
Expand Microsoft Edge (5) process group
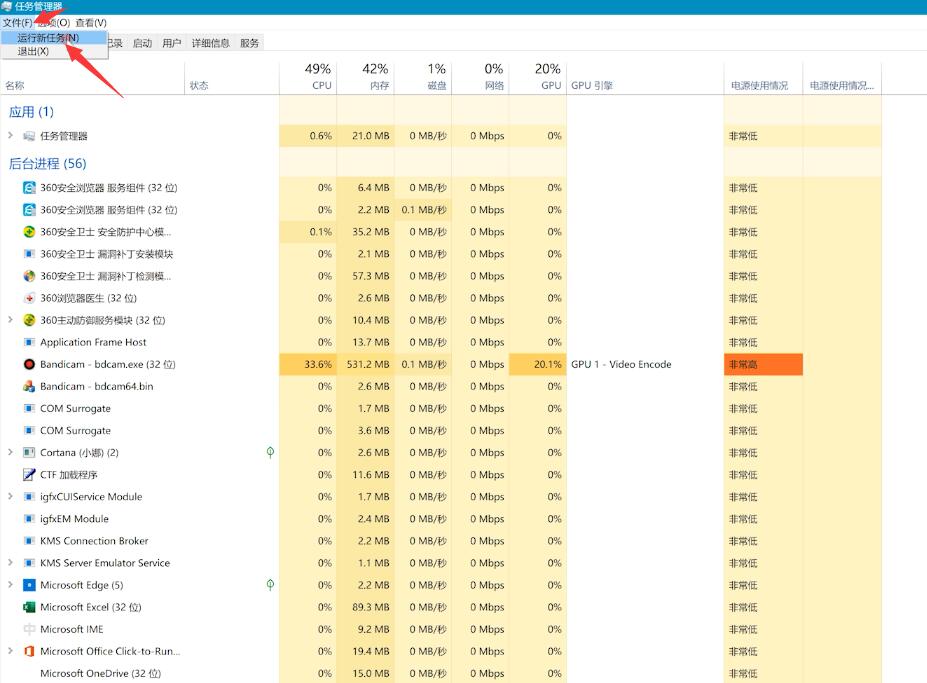tap(10, 585)
